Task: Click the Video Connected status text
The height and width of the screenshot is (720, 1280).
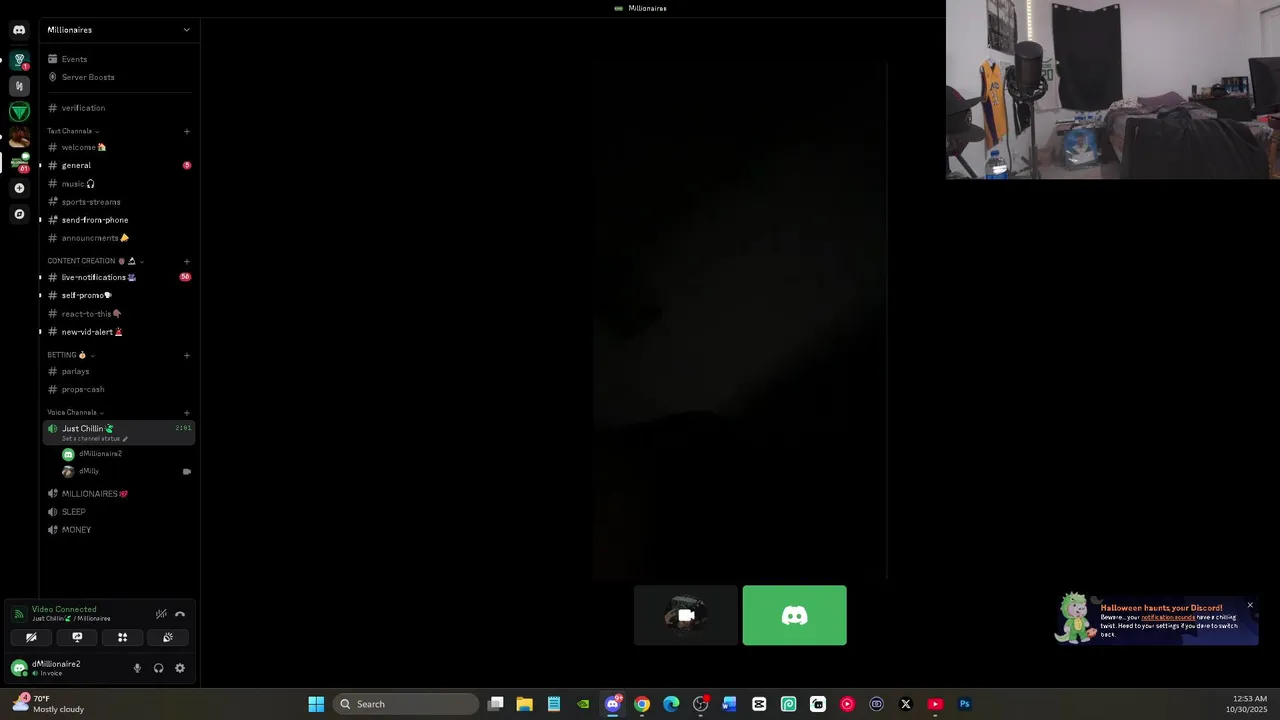Action: pyautogui.click(x=64, y=609)
